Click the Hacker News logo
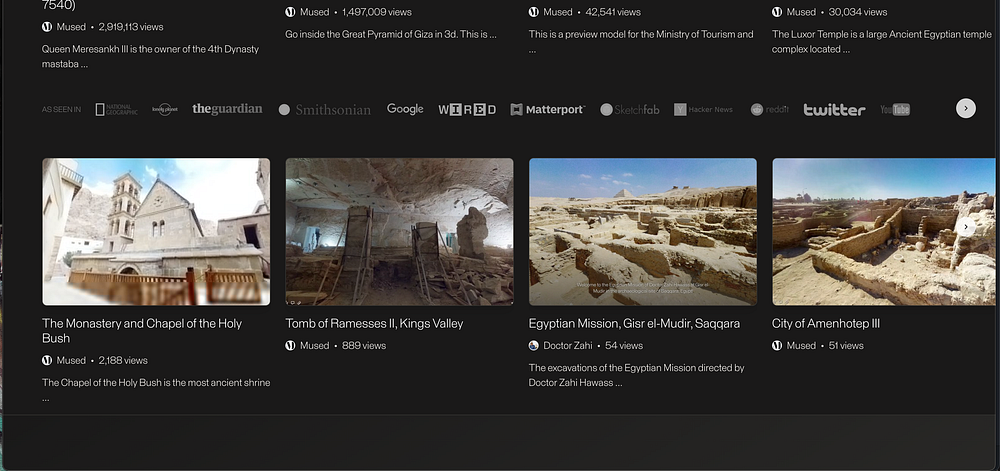 [x=703, y=110]
